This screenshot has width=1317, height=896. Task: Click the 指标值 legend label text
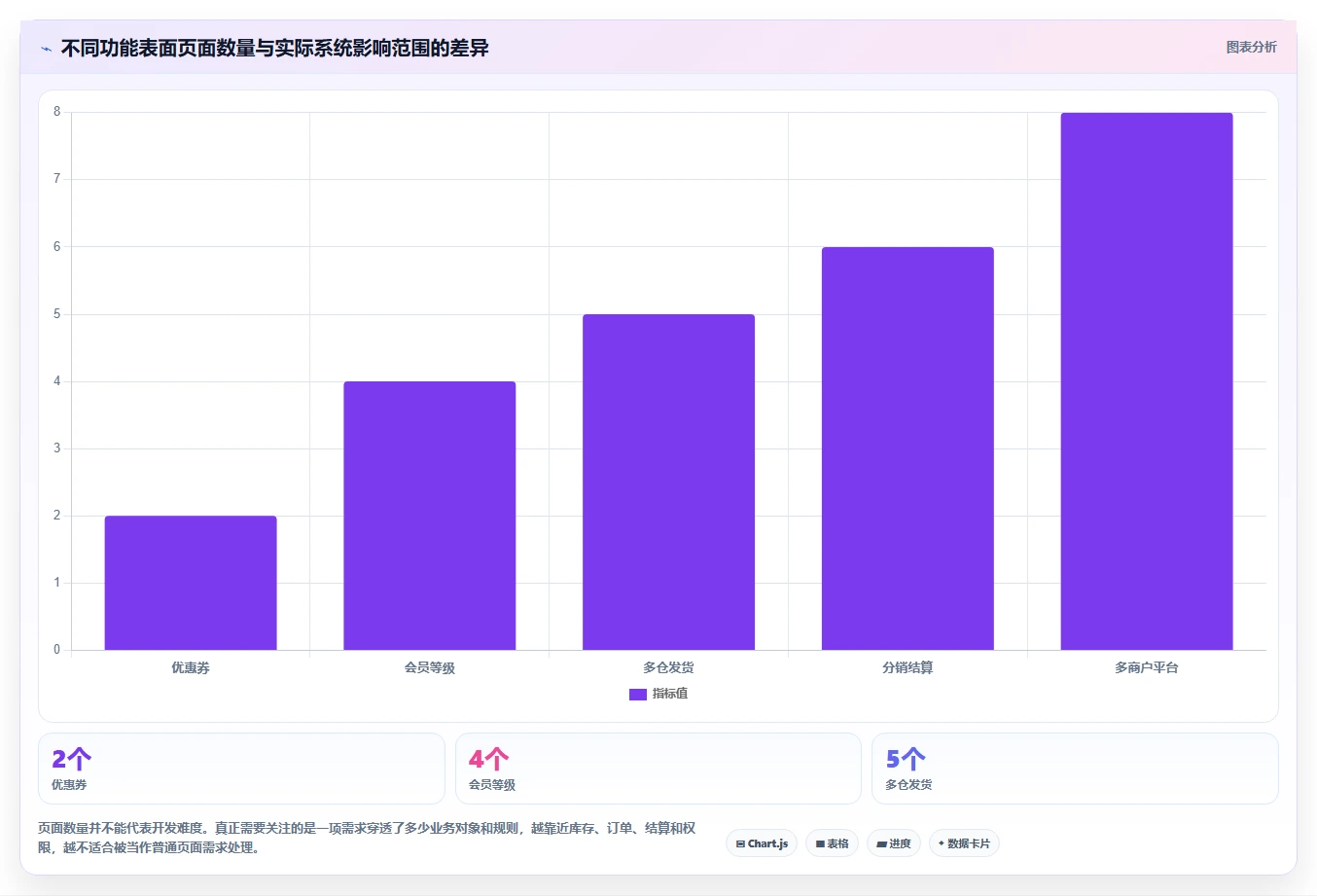click(x=670, y=694)
